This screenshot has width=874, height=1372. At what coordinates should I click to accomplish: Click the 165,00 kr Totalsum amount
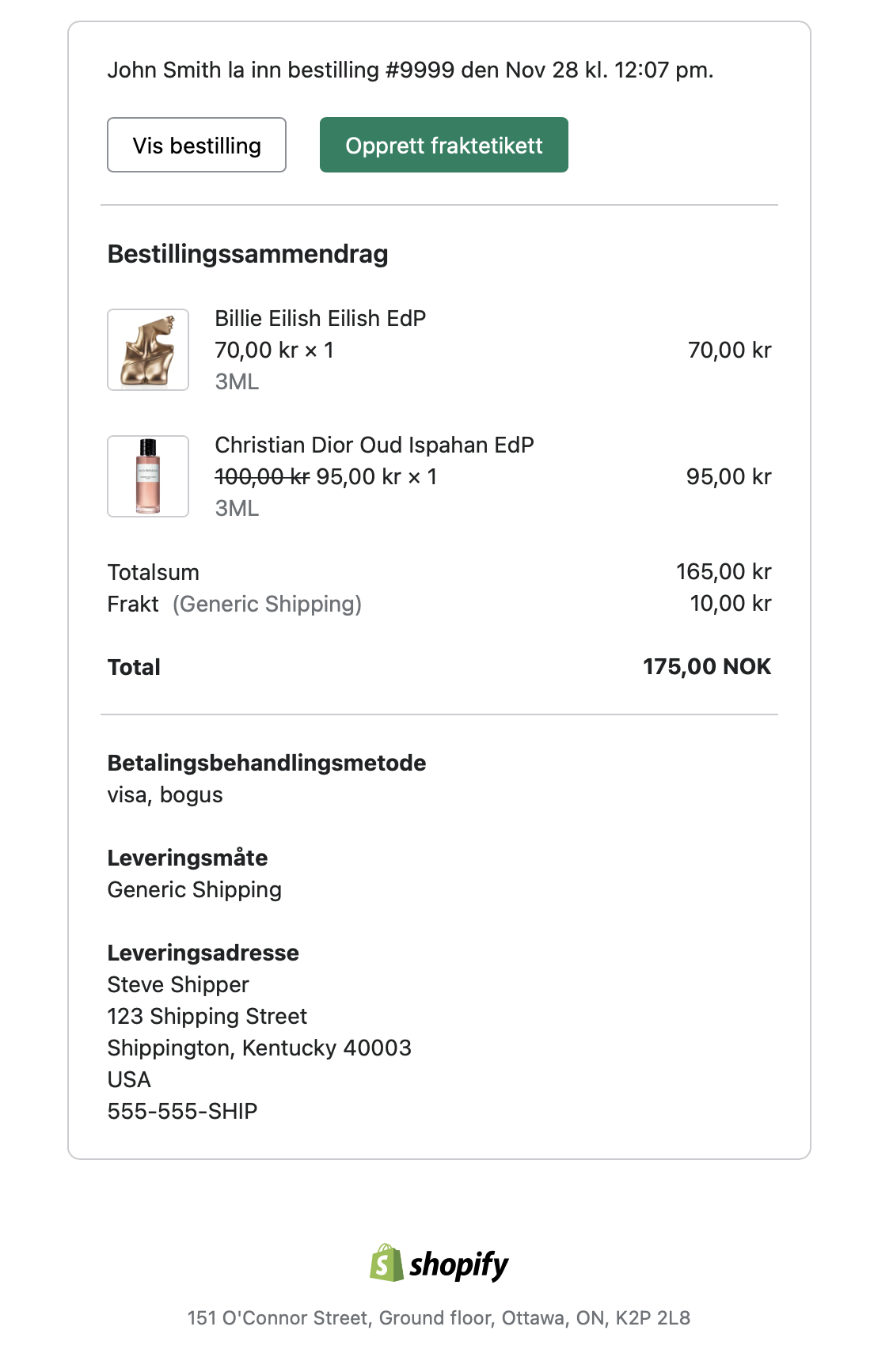pyautogui.click(x=723, y=571)
